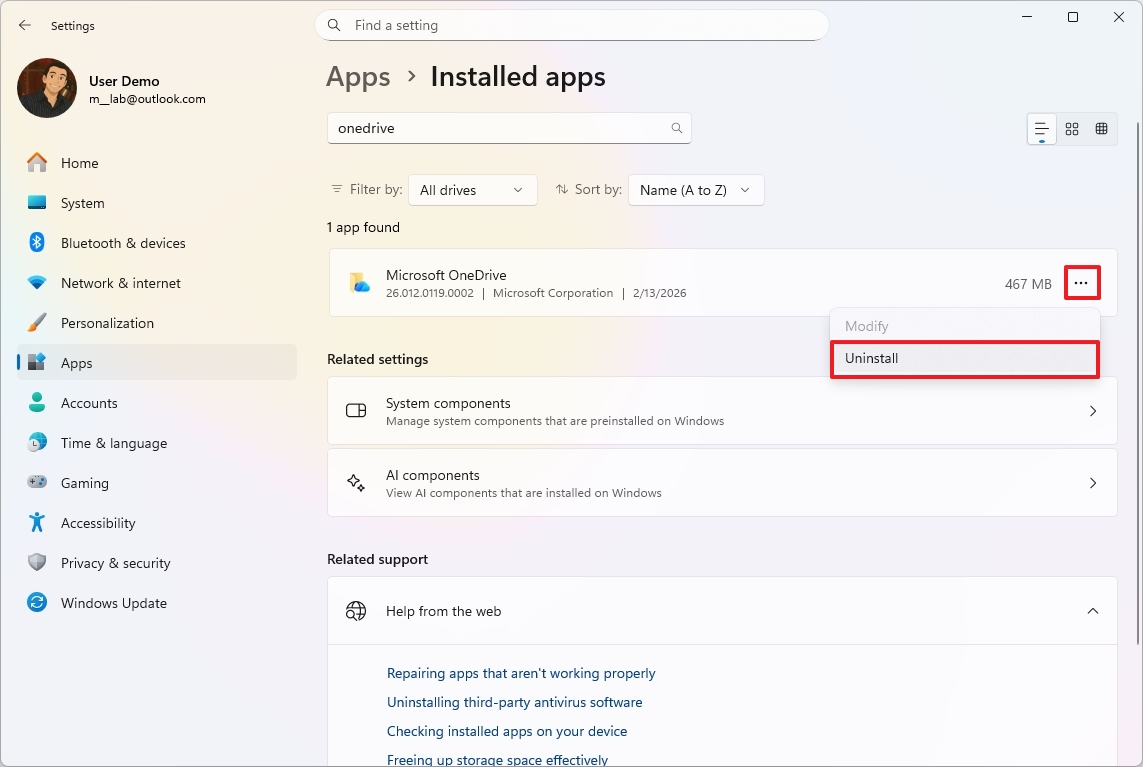Screen dimensions: 1143x767
Task: Open System settings from the sidebar
Action: click(82, 202)
